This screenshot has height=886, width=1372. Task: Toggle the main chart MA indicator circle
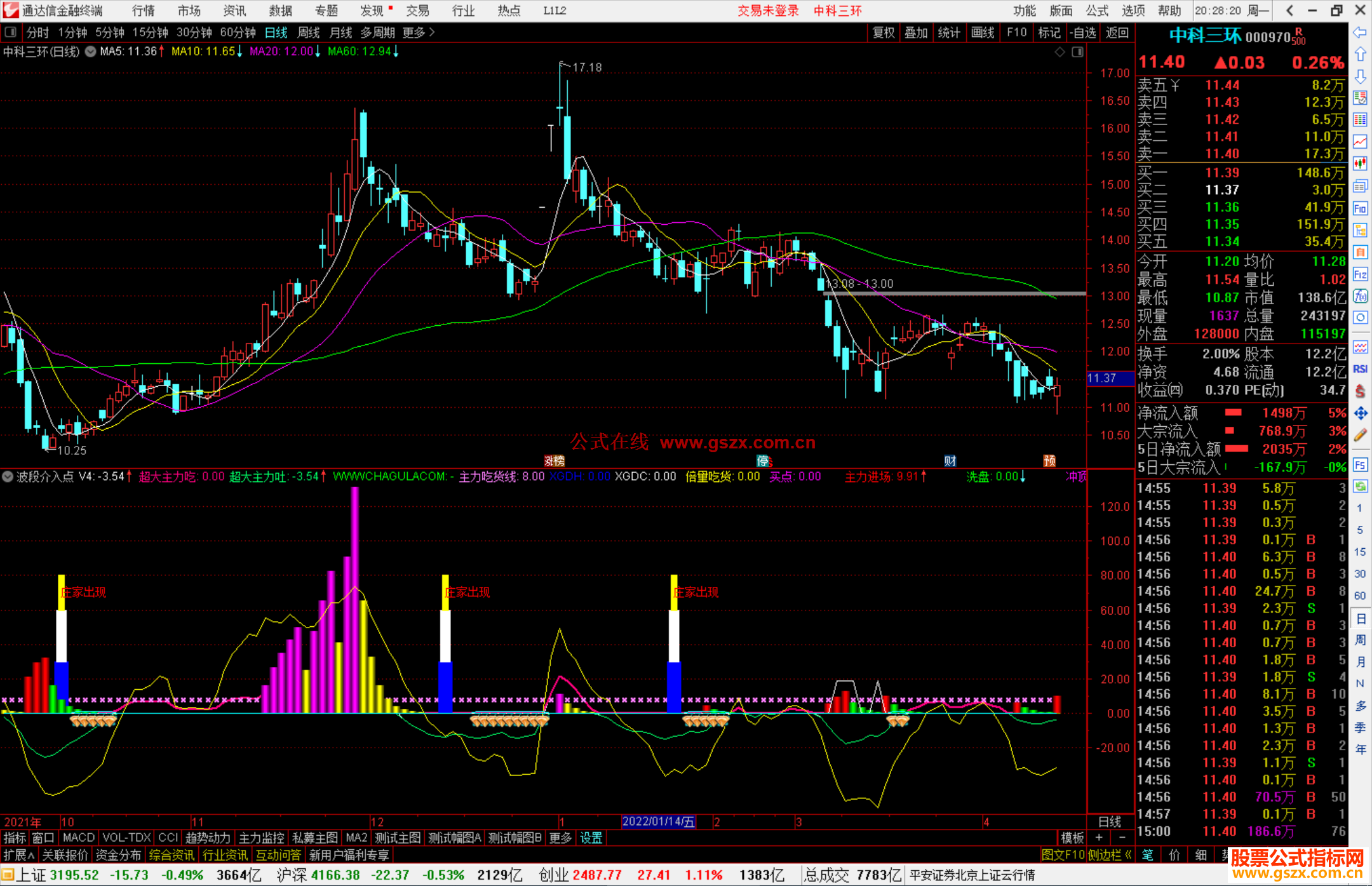point(90,51)
